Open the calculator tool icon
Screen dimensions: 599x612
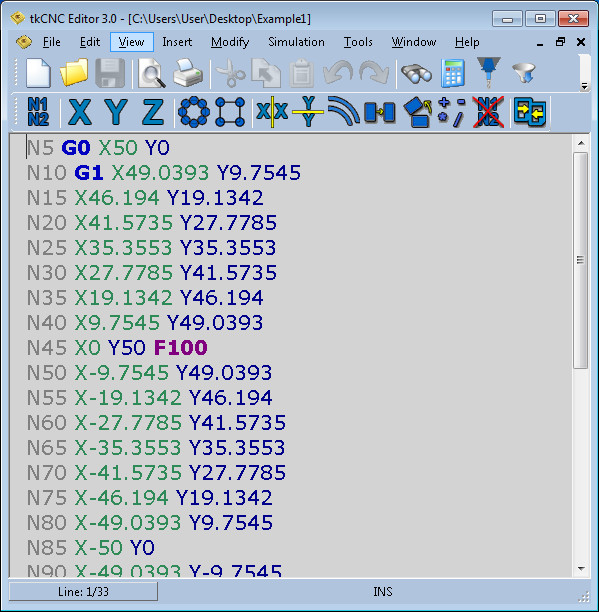click(x=453, y=73)
